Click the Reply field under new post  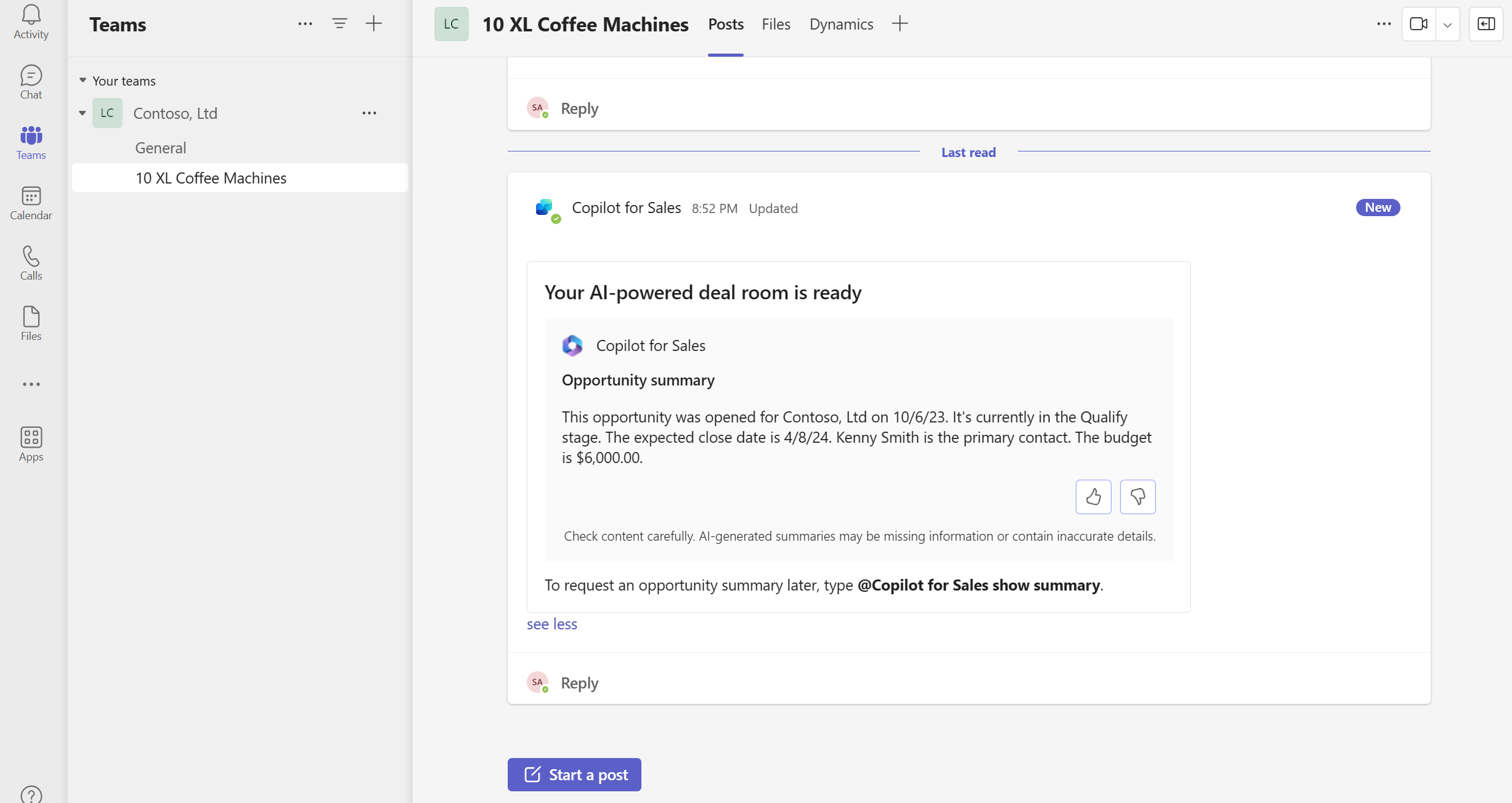[x=580, y=682]
